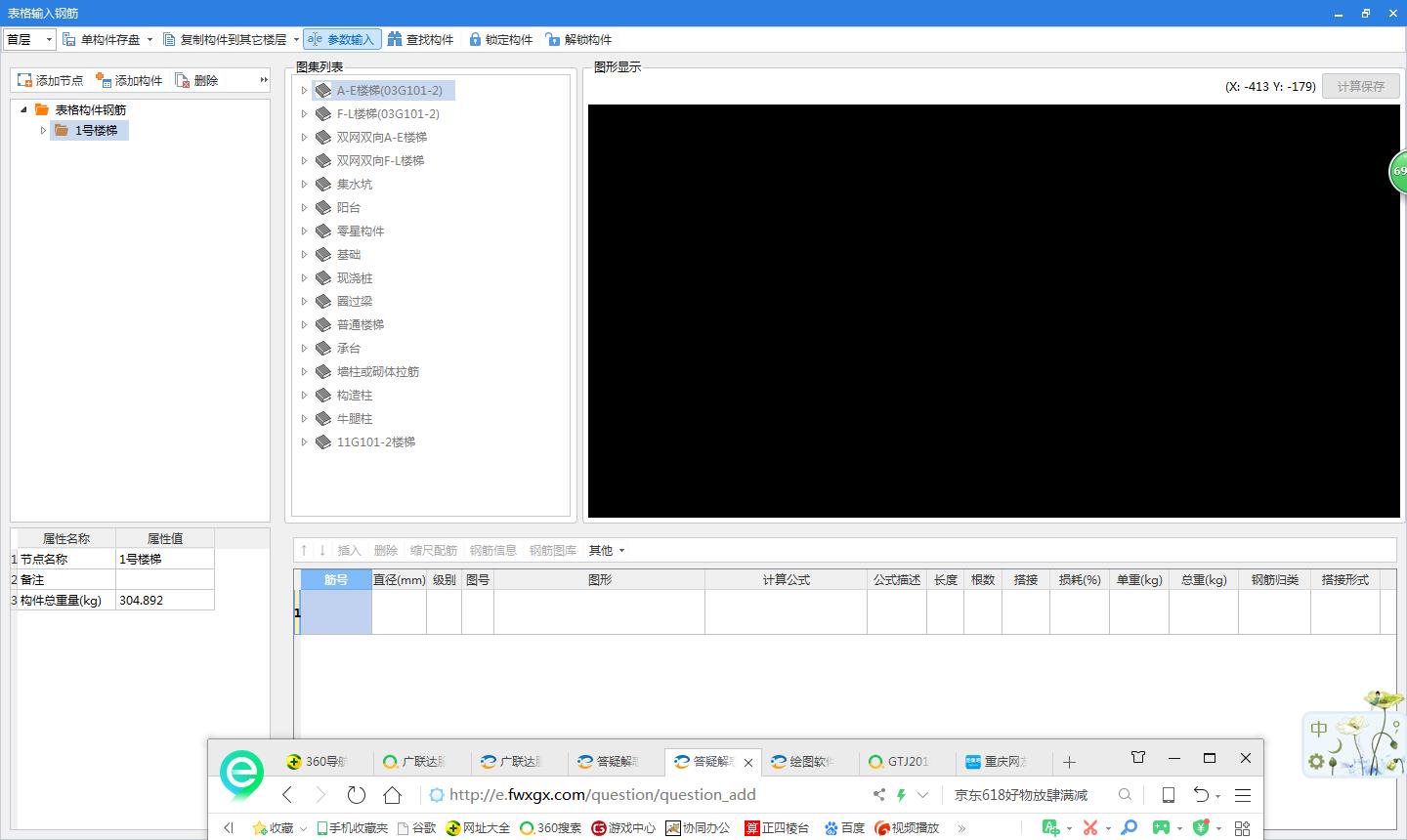Expand the 基础 atlas entry arrow
This screenshot has width=1407, height=840.
tap(304, 254)
